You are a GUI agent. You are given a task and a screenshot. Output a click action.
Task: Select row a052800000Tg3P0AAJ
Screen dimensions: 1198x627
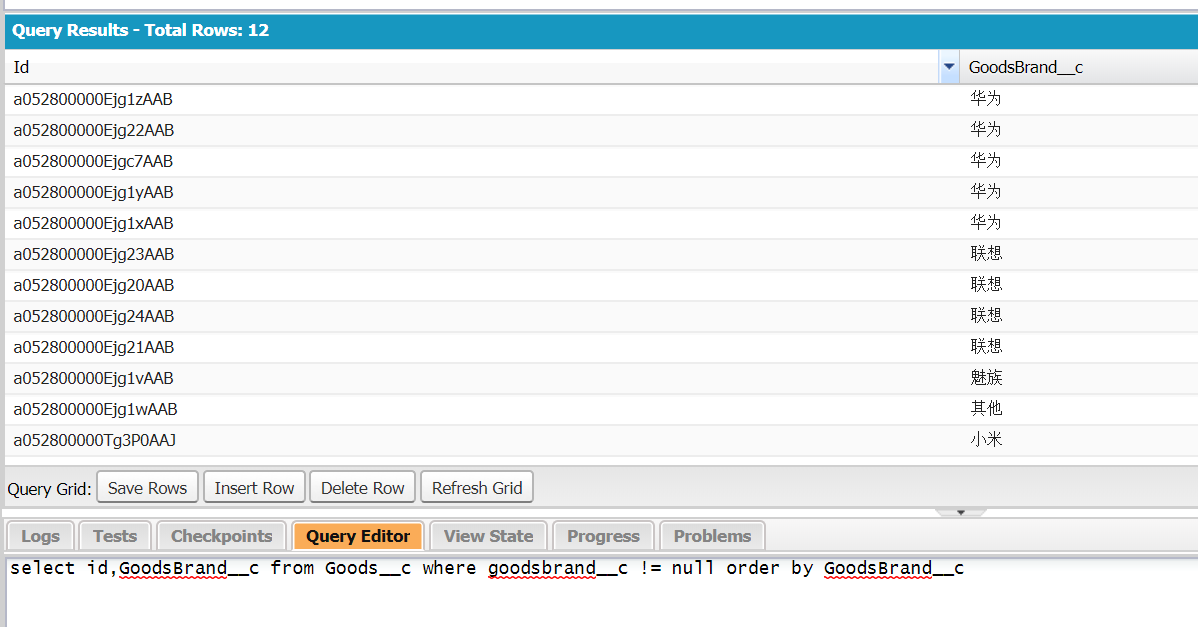(601, 440)
